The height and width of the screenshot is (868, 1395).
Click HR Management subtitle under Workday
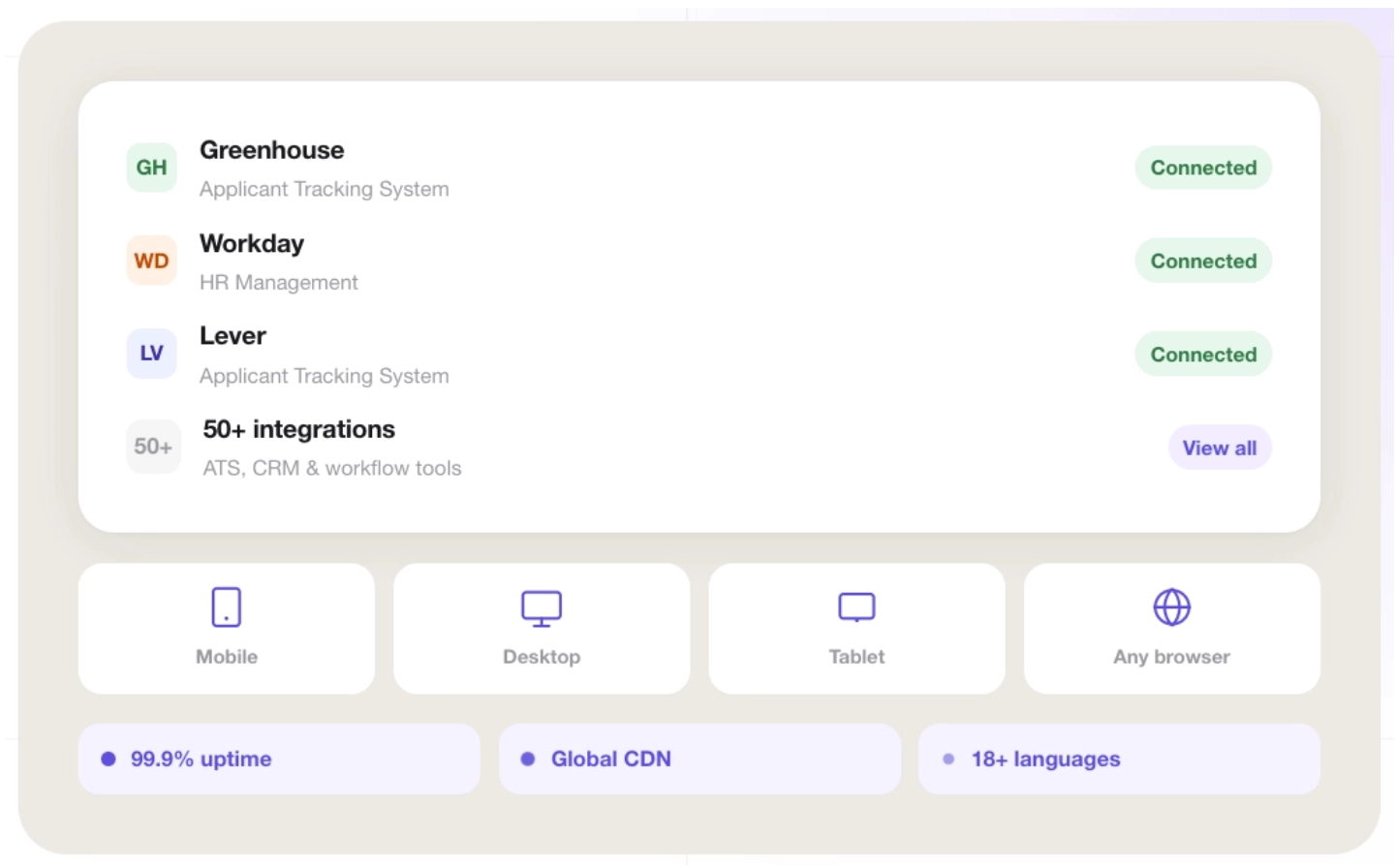[x=279, y=282]
